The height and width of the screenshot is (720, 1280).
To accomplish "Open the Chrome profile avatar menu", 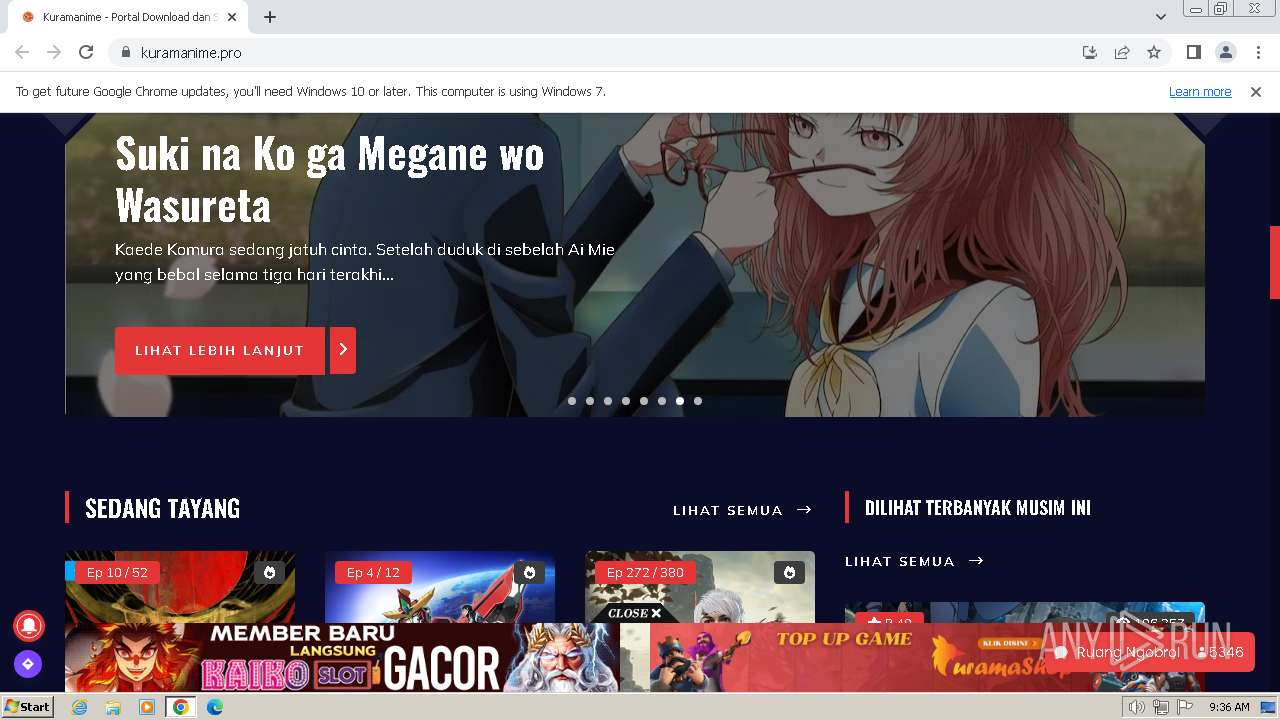I will [1225, 52].
